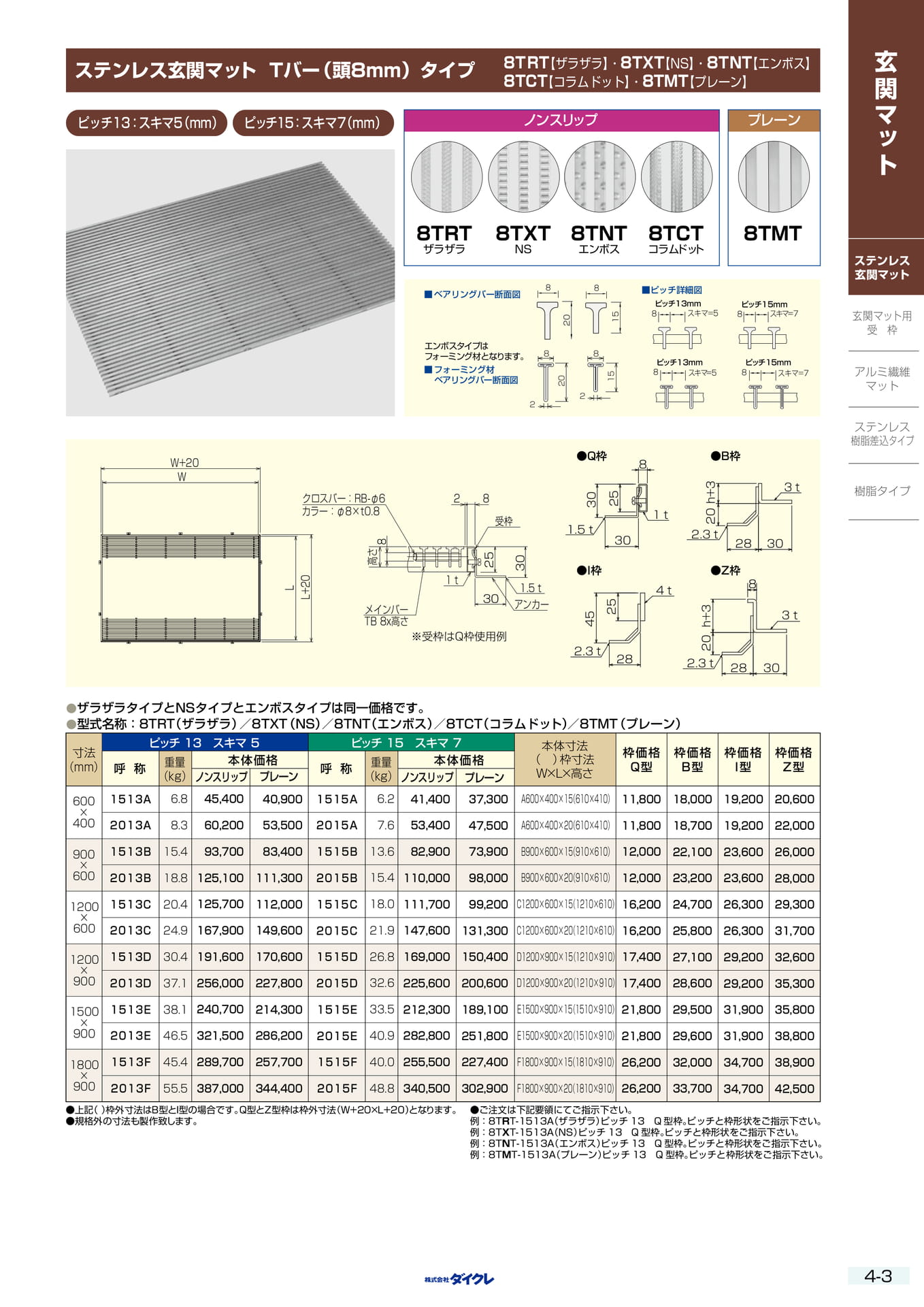Image resolution: width=924 pixels, height=1307 pixels.
Task: Click the ダイクレ company logo in the footer
Action: point(459,1279)
